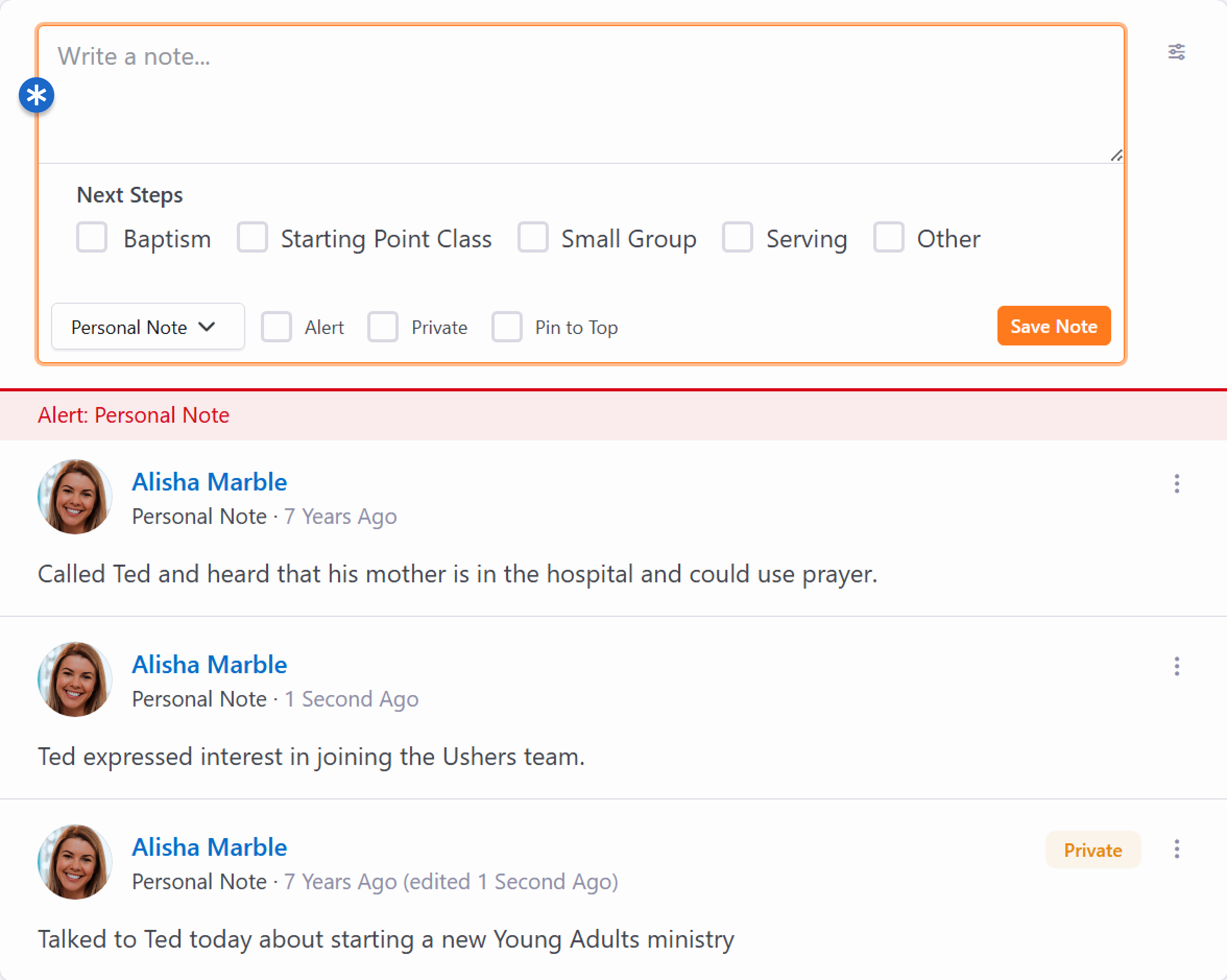Screen dimensions: 1227x980
Task: Enable Pin to Top option
Action: 507,327
